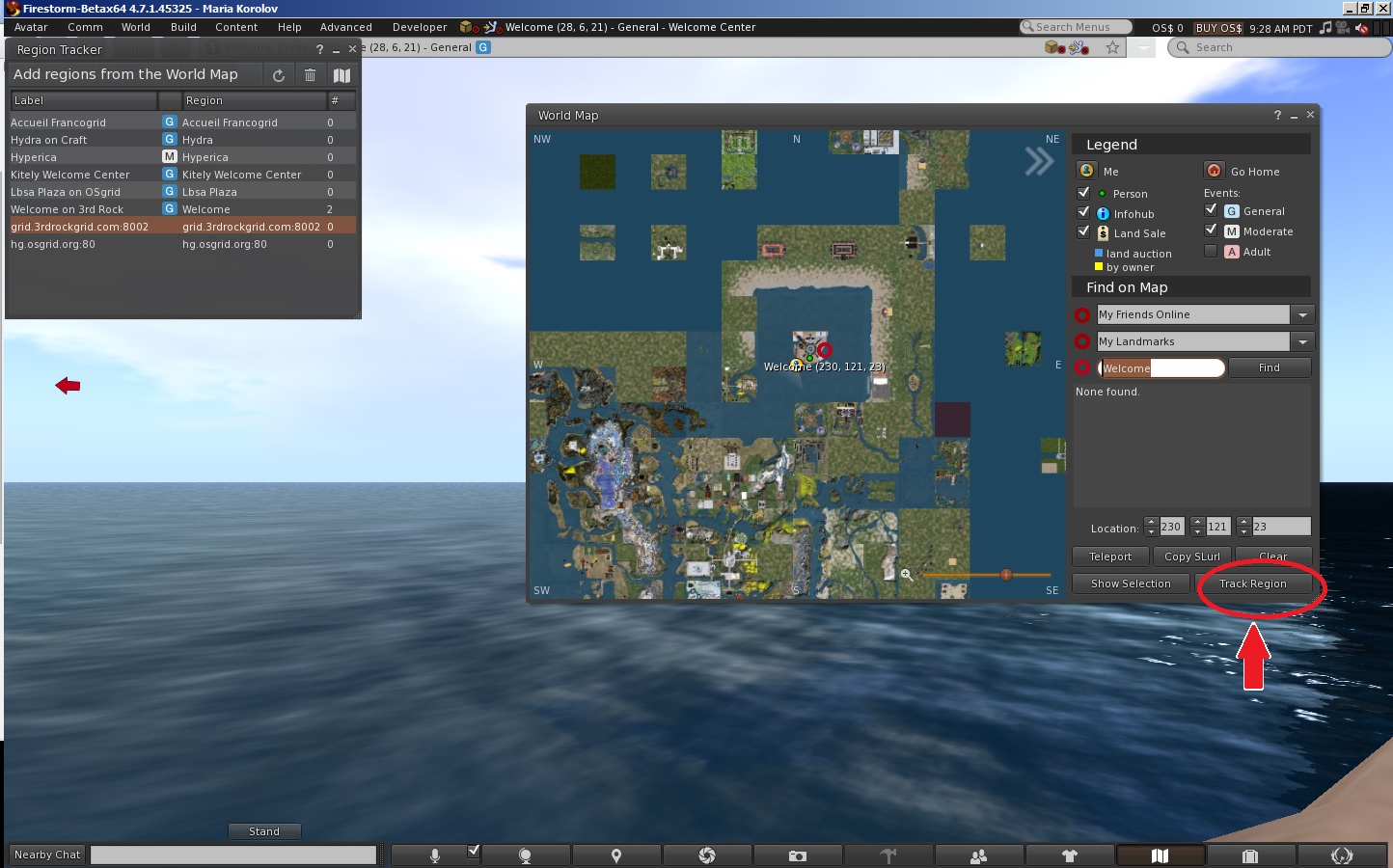
Task: Open the My Friends Online dropdown
Action: 1302,314
